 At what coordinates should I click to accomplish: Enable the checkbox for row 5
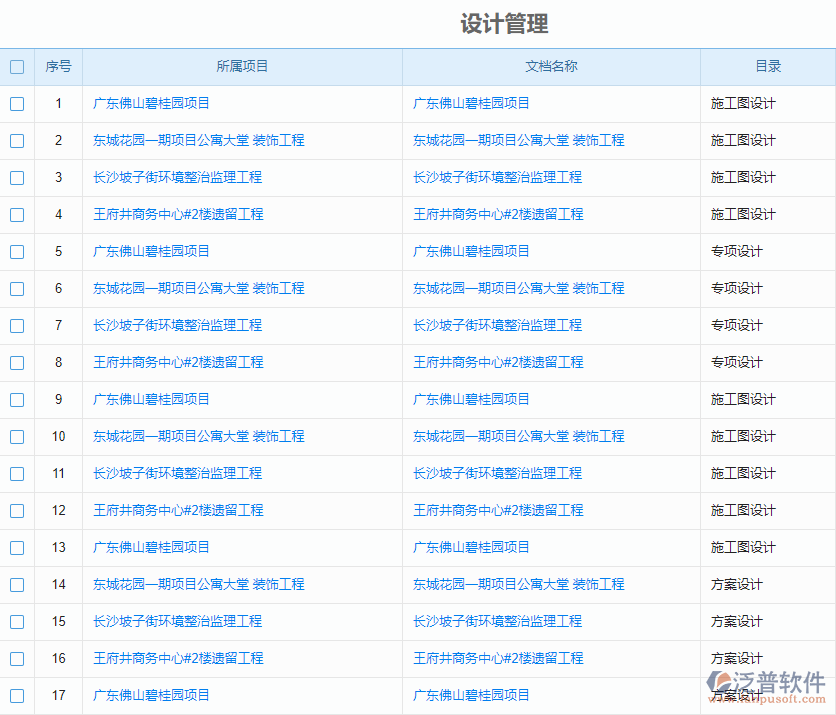(x=16, y=251)
